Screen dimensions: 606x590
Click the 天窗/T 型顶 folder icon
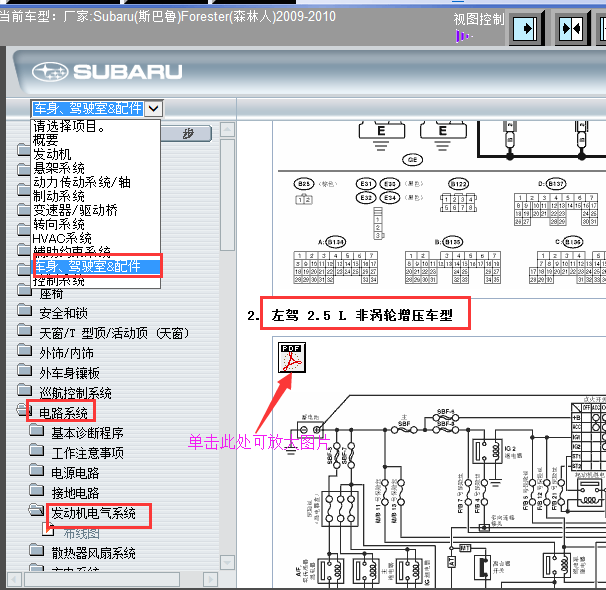point(25,330)
